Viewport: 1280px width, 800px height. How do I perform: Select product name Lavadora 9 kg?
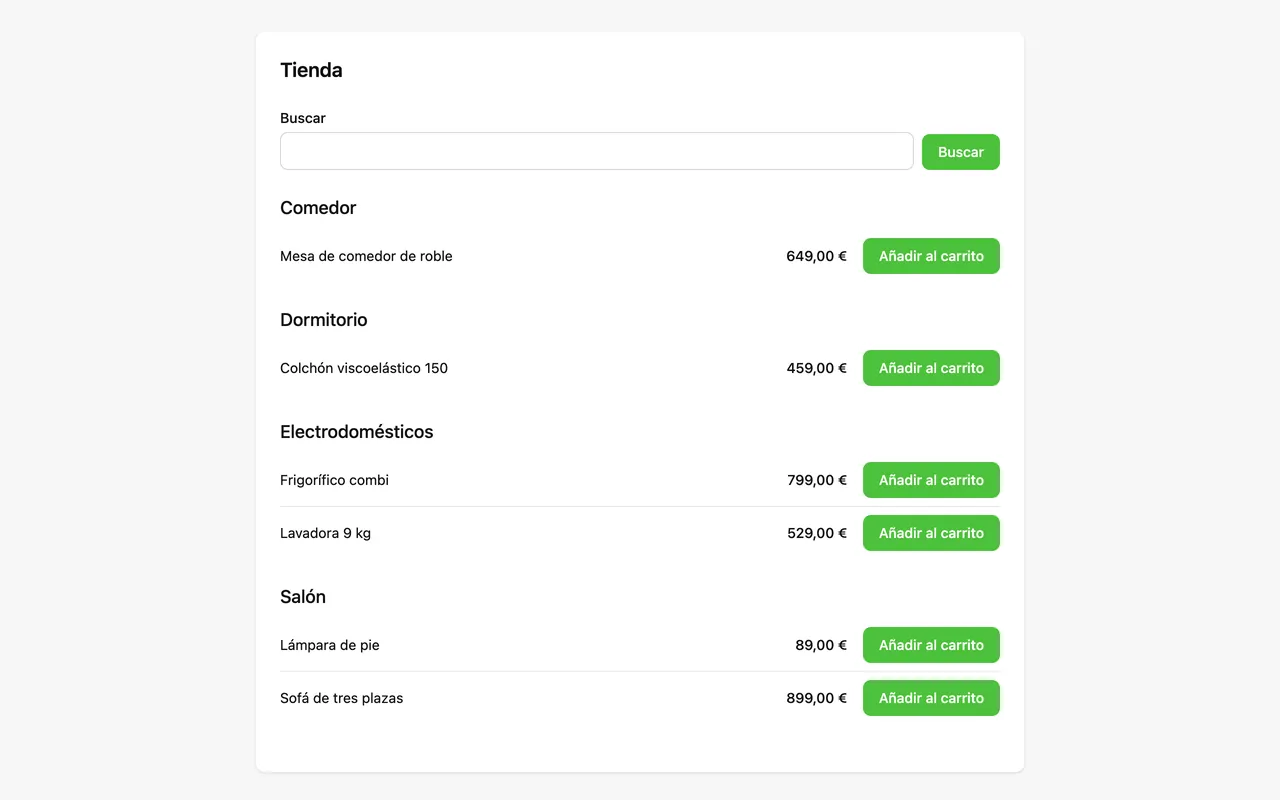click(325, 533)
